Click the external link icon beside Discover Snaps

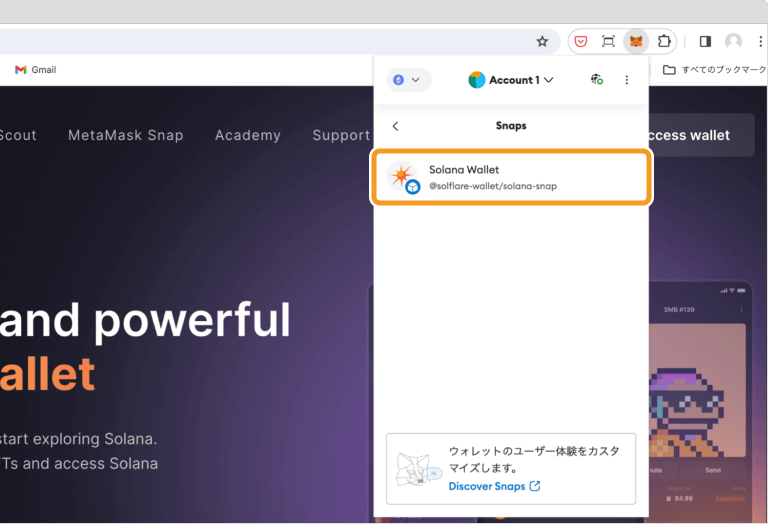(x=535, y=486)
